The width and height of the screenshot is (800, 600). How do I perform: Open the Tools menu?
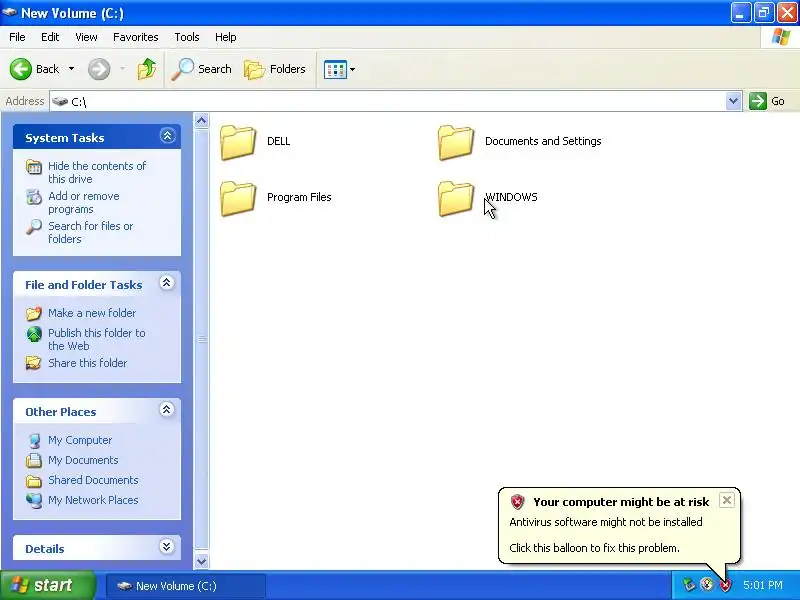187,37
